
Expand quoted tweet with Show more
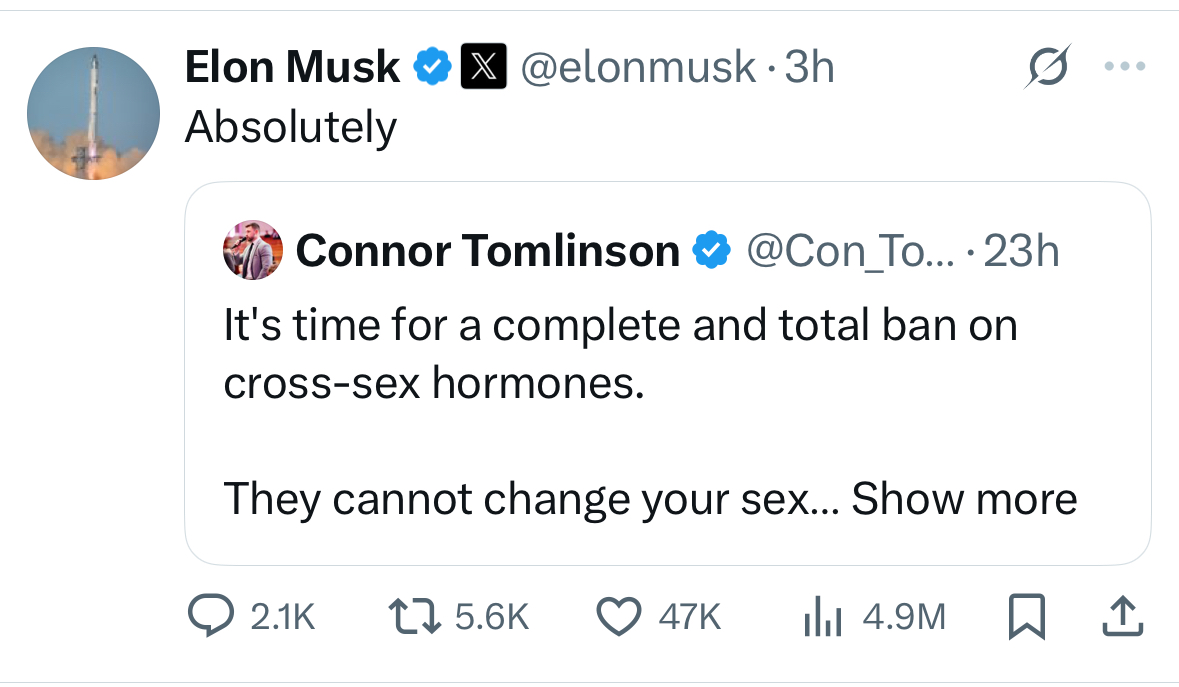pos(964,497)
